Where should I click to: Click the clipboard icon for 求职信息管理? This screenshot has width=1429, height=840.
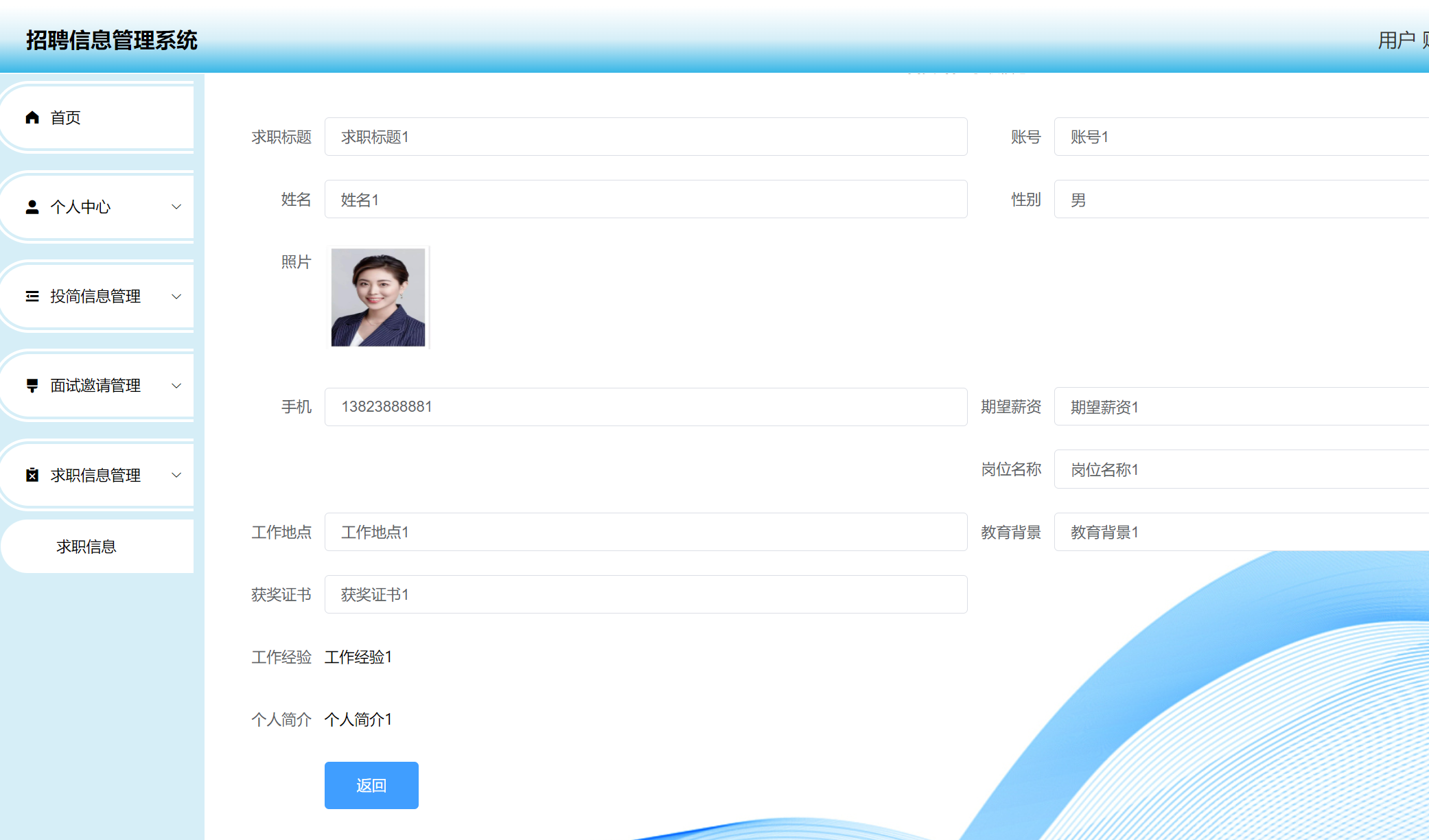point(32,475)
